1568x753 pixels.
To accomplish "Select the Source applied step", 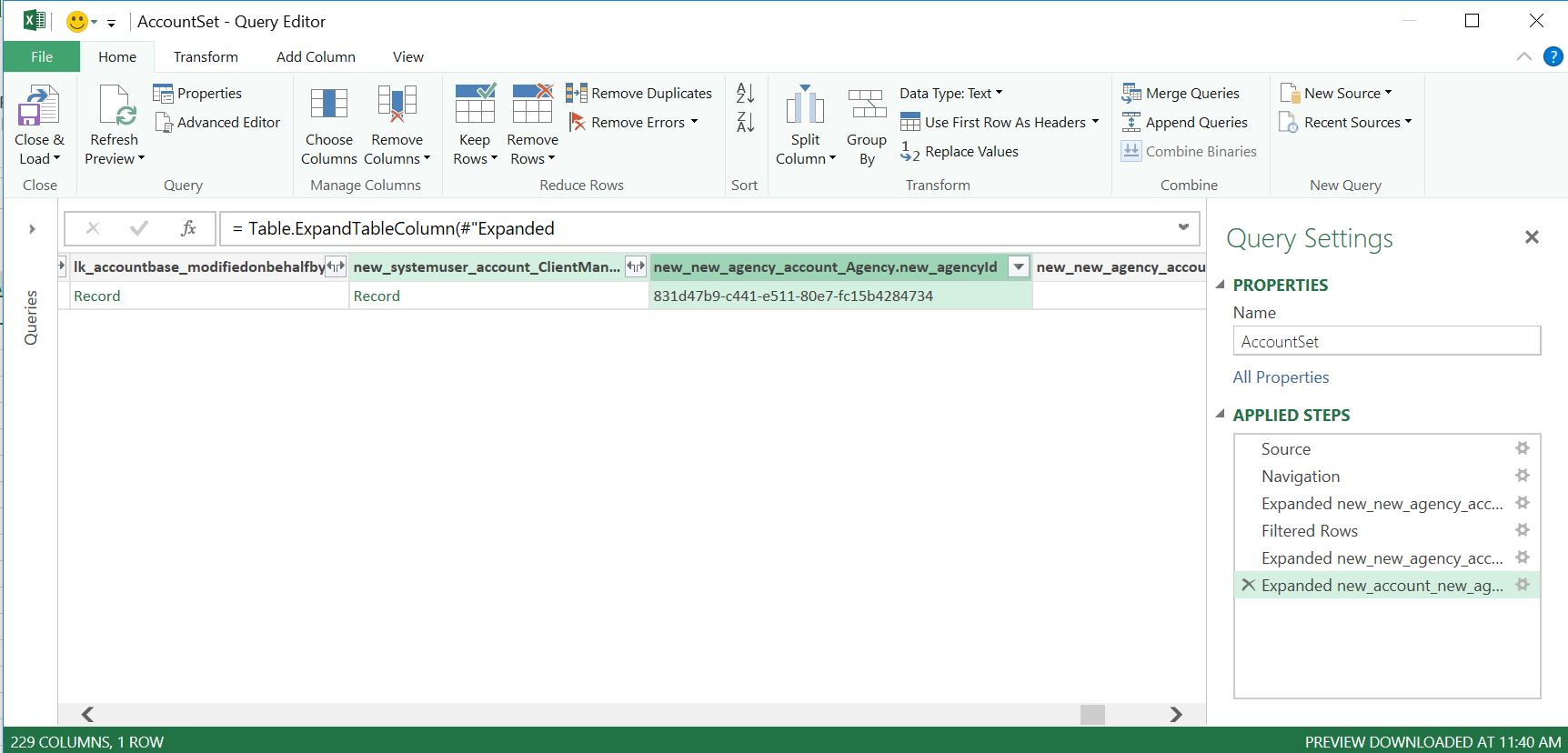I will 1386,448.
